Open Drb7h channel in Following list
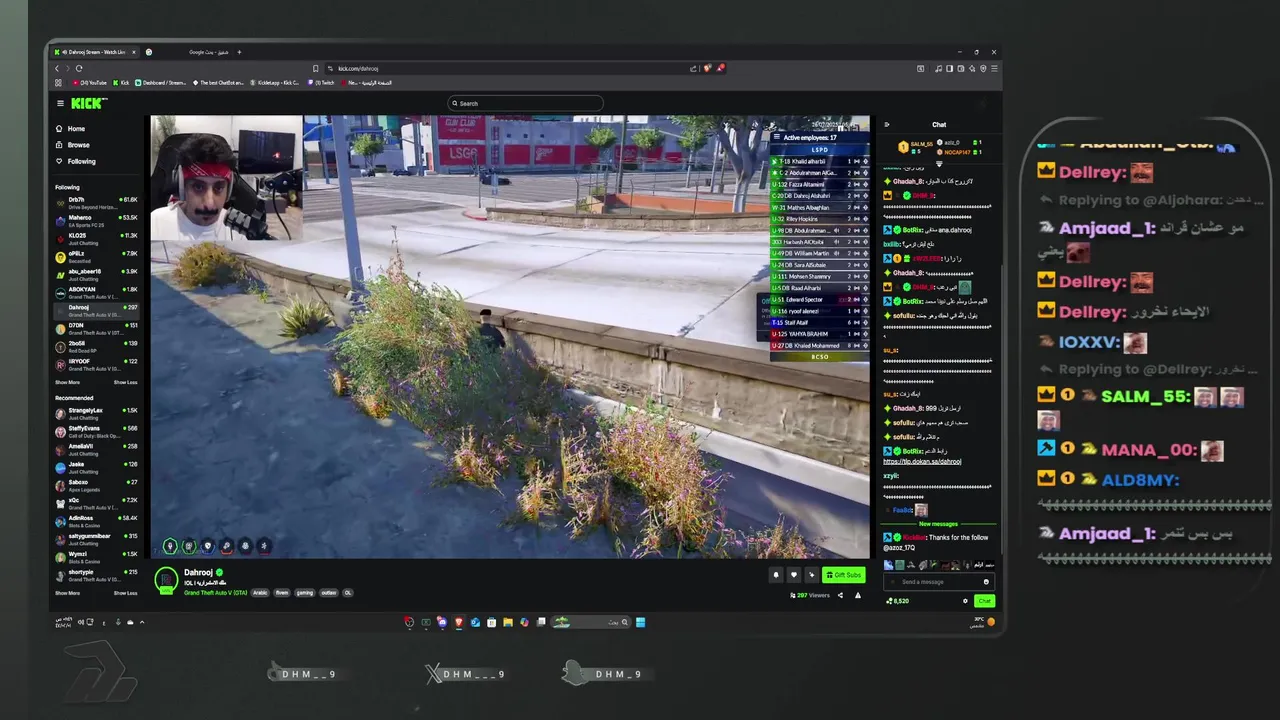1280x720 pixels. tap(96, 202)
